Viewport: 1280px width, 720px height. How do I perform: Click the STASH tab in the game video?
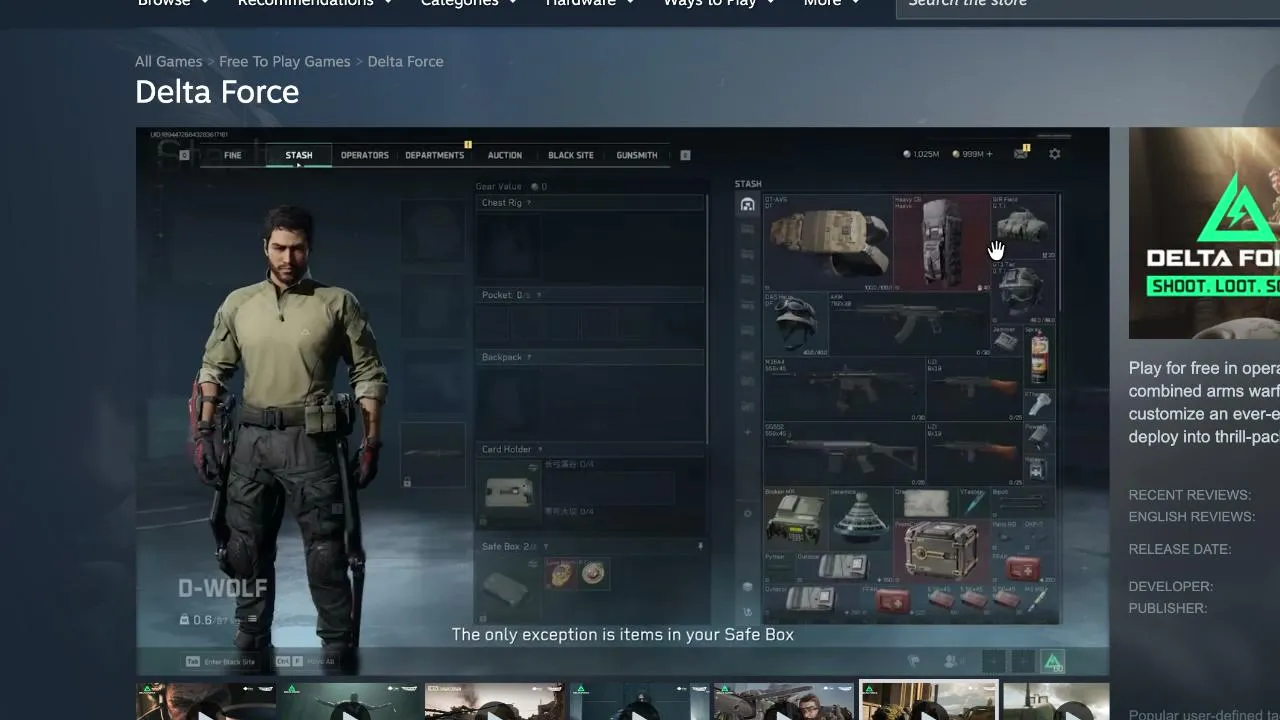(299, 155)
